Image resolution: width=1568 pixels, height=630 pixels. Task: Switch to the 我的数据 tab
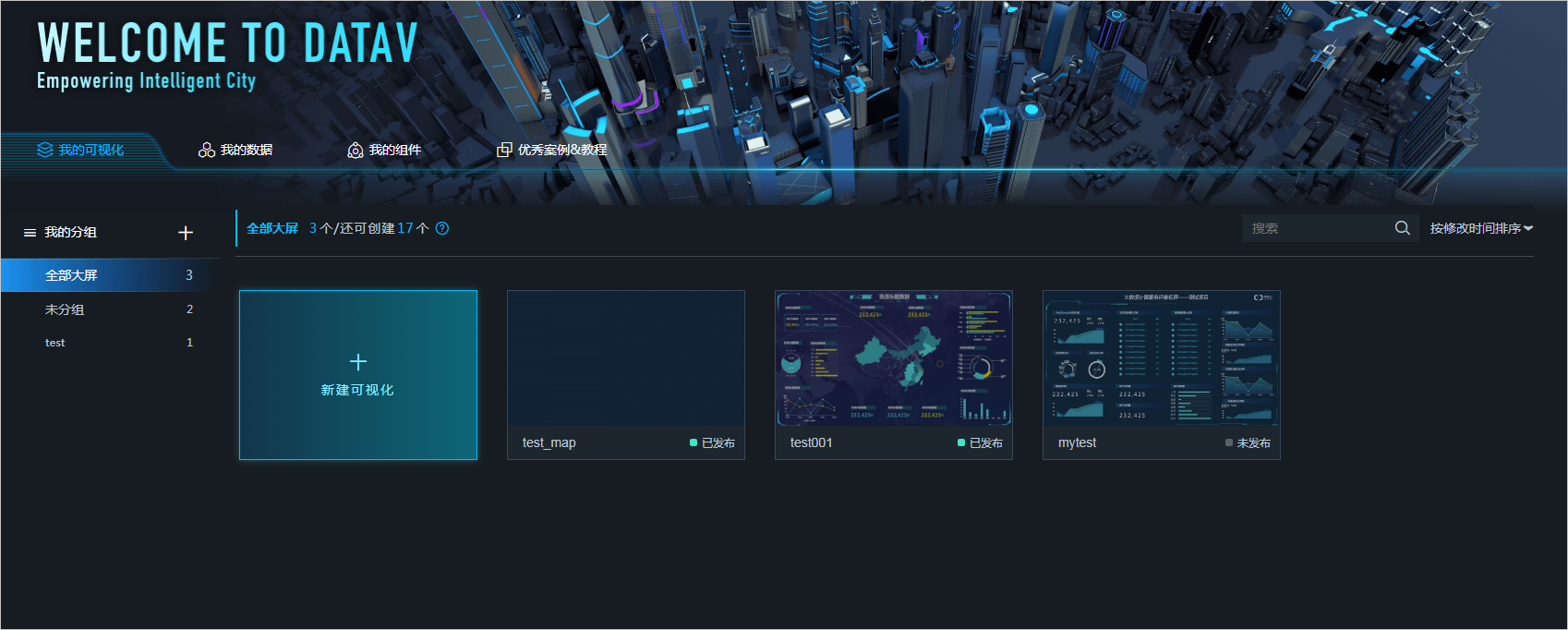point(235,150)
